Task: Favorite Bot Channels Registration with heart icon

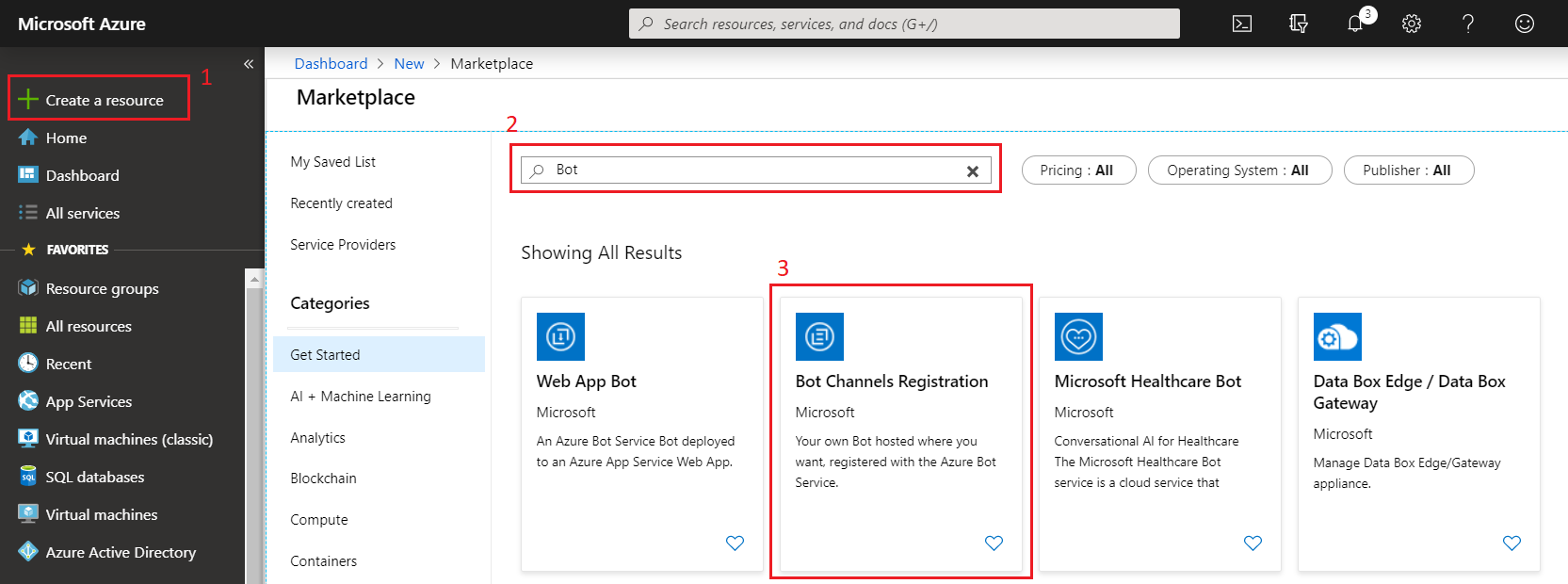Action: pos(994,543)
